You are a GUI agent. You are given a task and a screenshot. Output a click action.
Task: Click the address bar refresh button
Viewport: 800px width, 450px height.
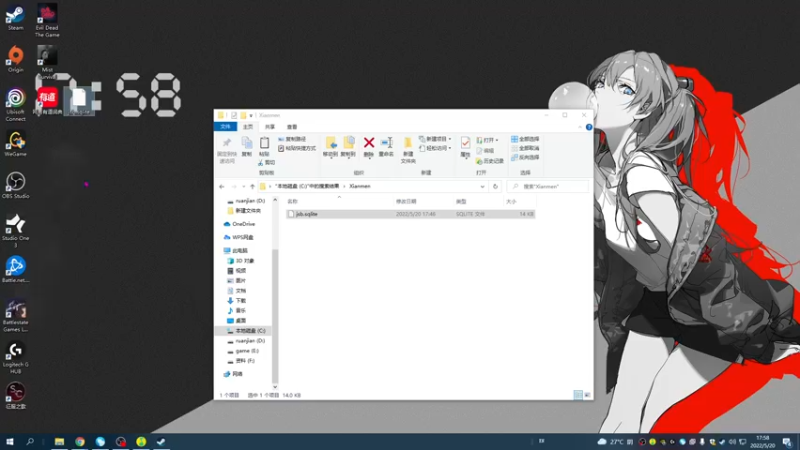(x=495, y=187)
